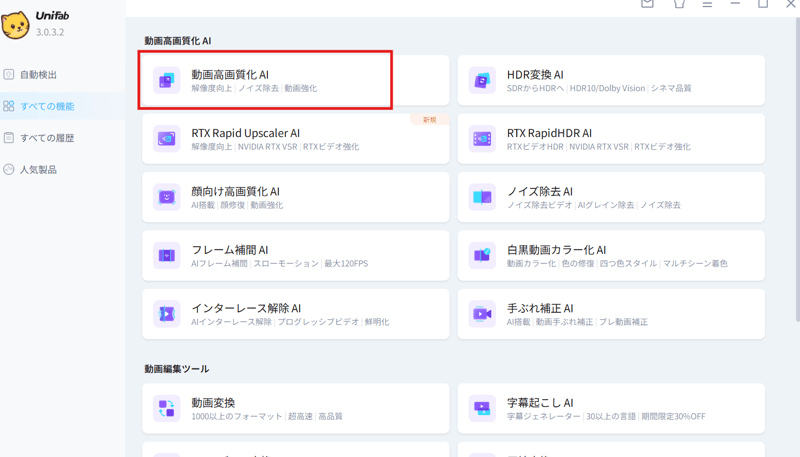Click the Unifab cat logo
800x457 pixels.
pos(16,24)
